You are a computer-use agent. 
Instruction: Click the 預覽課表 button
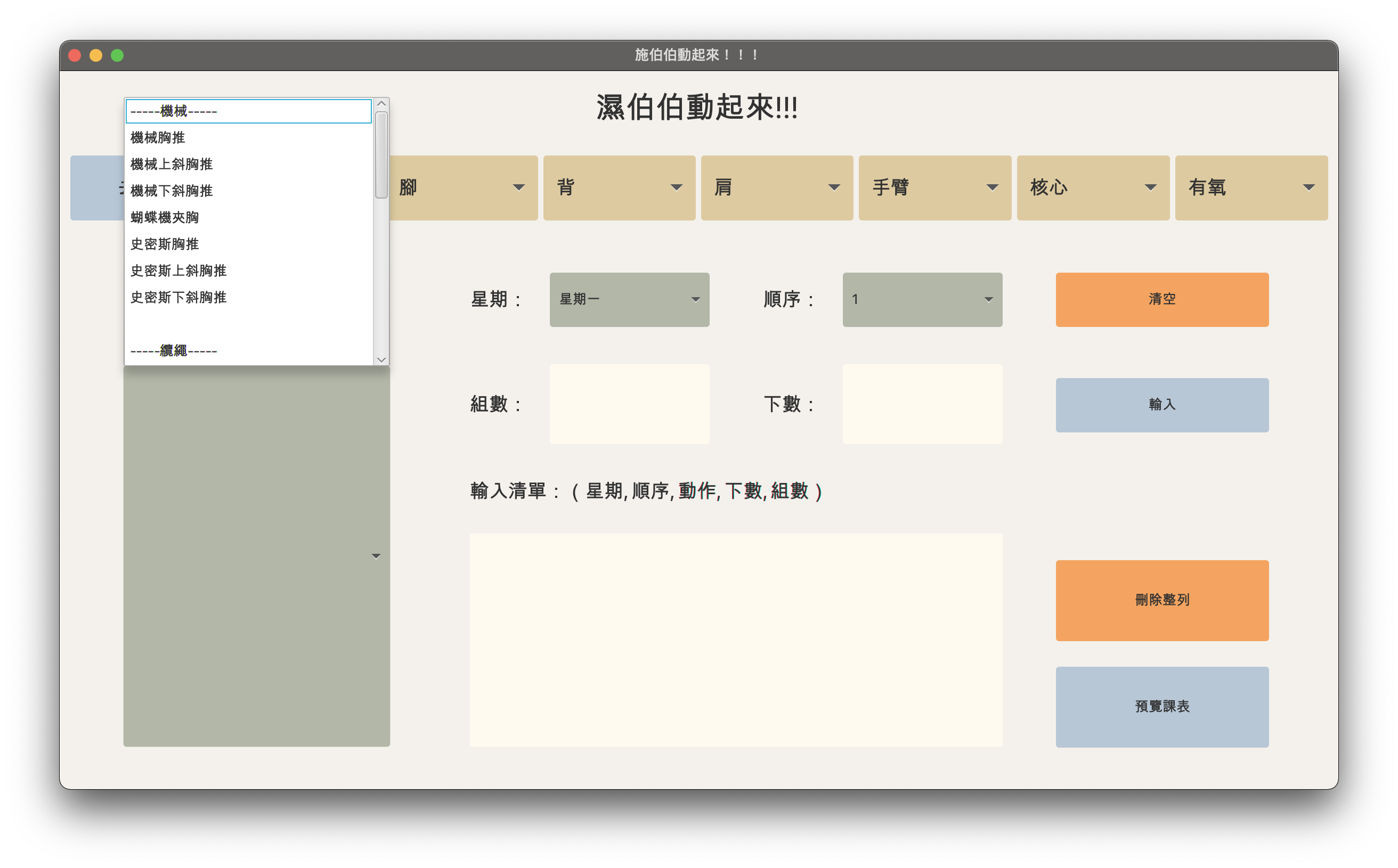1162,707
